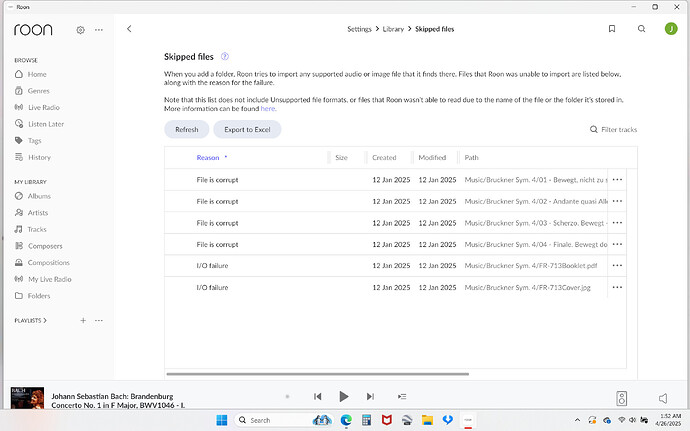Click the Compositions icon in sidebar
Image resolution: width=690 pixels, height=431 pixels.
coord(18,262)
